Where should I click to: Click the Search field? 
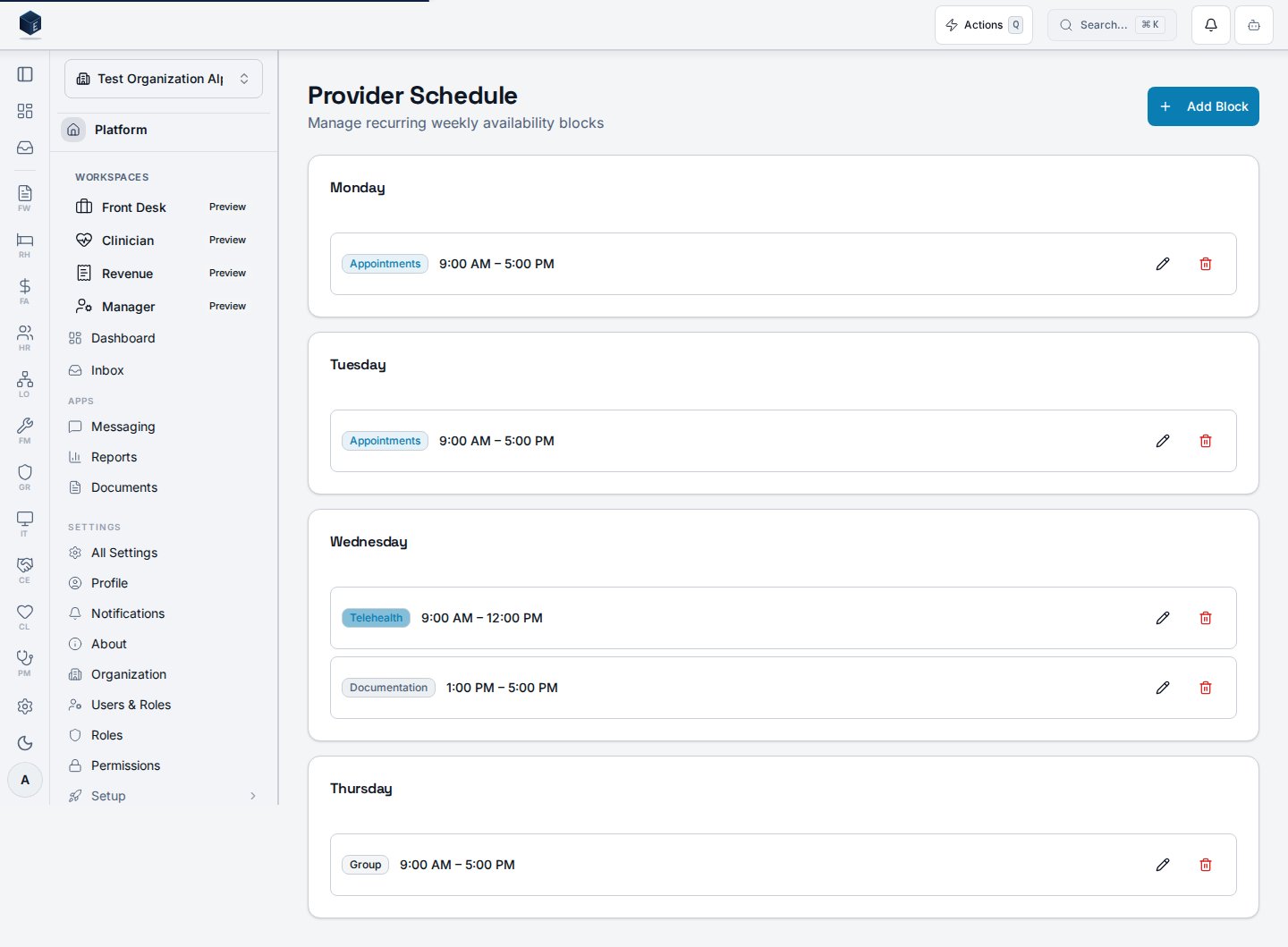coord(1112,25)
